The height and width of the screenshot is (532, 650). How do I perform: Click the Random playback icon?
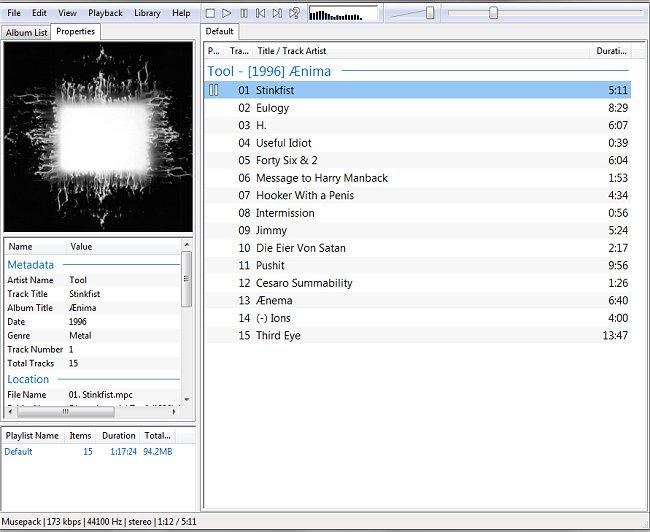(295, 13)
